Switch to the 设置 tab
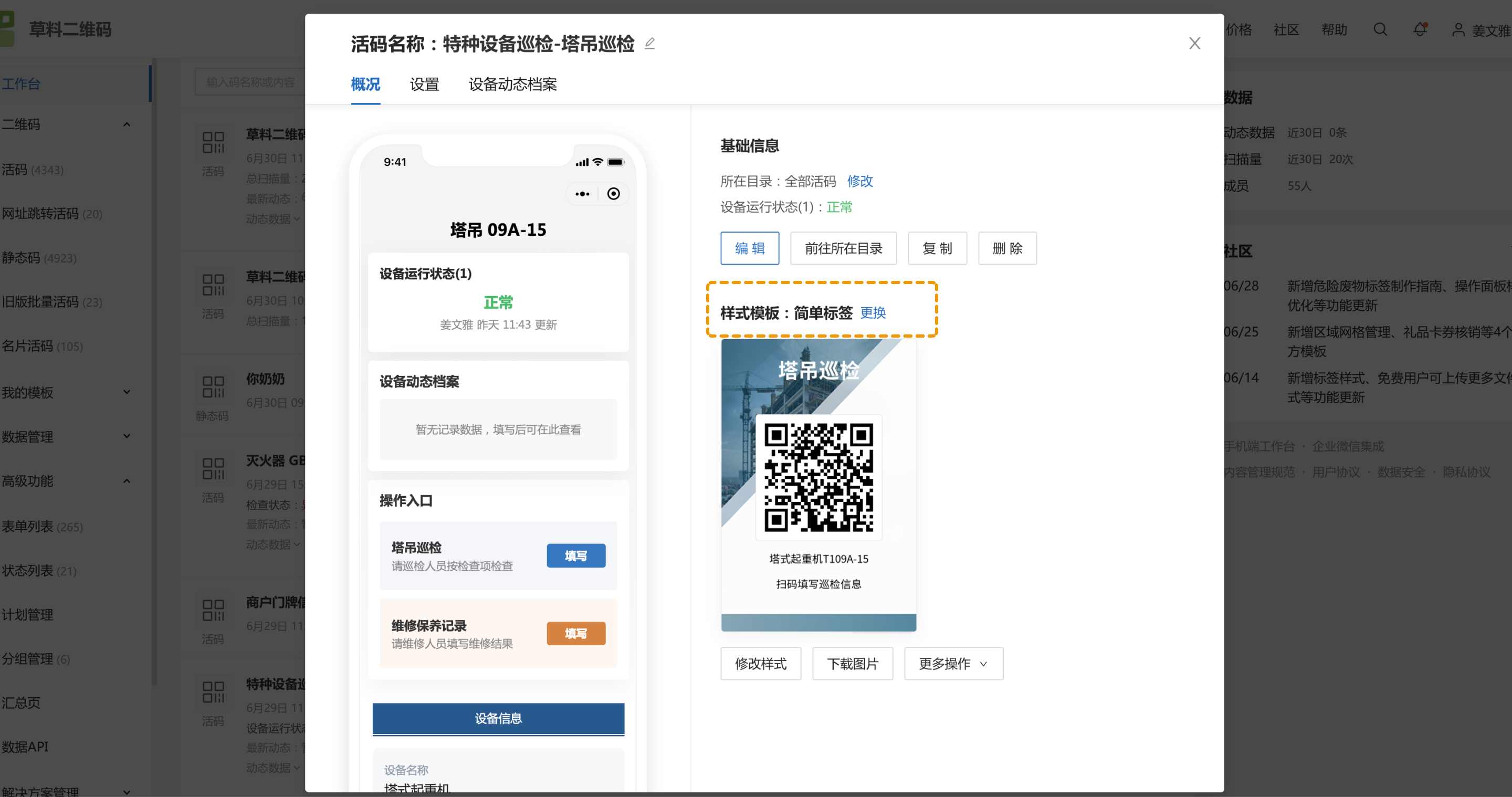The height and width of the screenshot is (797, 1512). 424,85
